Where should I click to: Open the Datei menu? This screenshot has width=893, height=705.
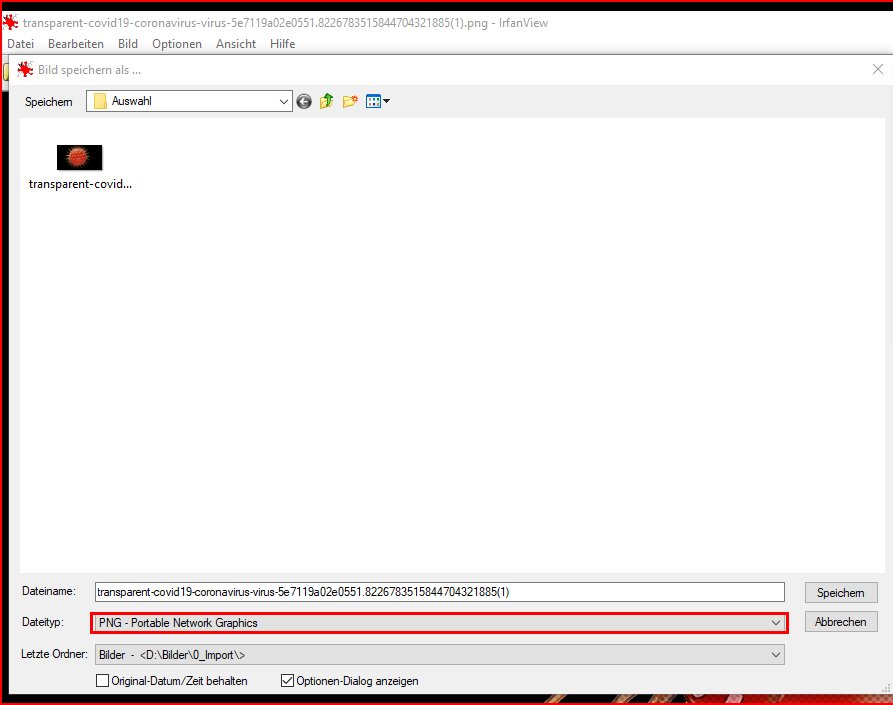coord(21,44)
